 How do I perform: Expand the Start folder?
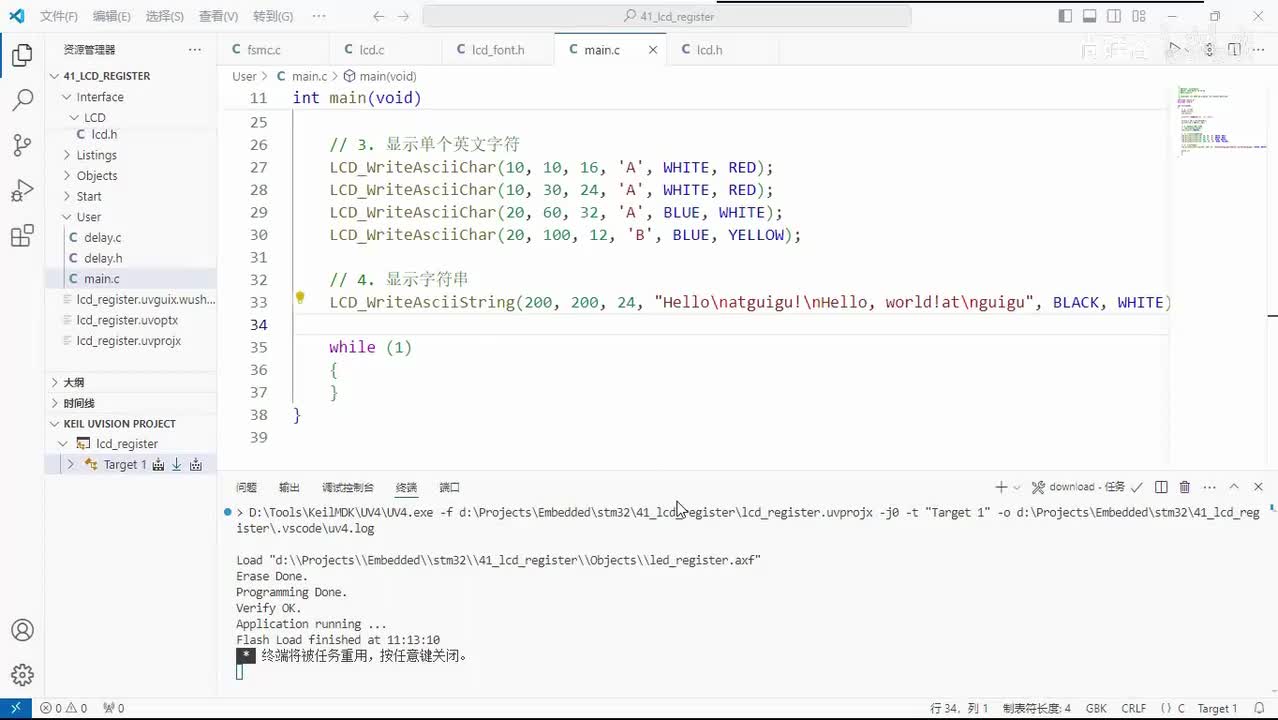click(89, 196)
